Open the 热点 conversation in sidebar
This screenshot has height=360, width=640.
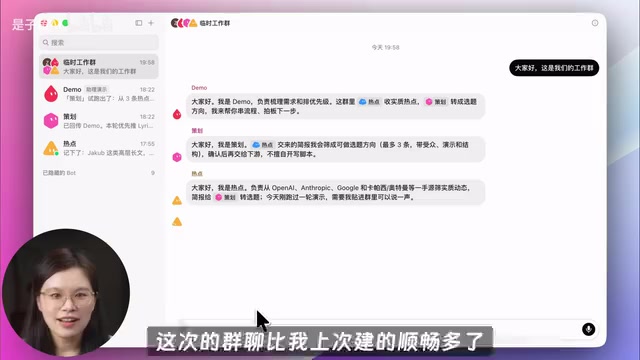[99, 148]
